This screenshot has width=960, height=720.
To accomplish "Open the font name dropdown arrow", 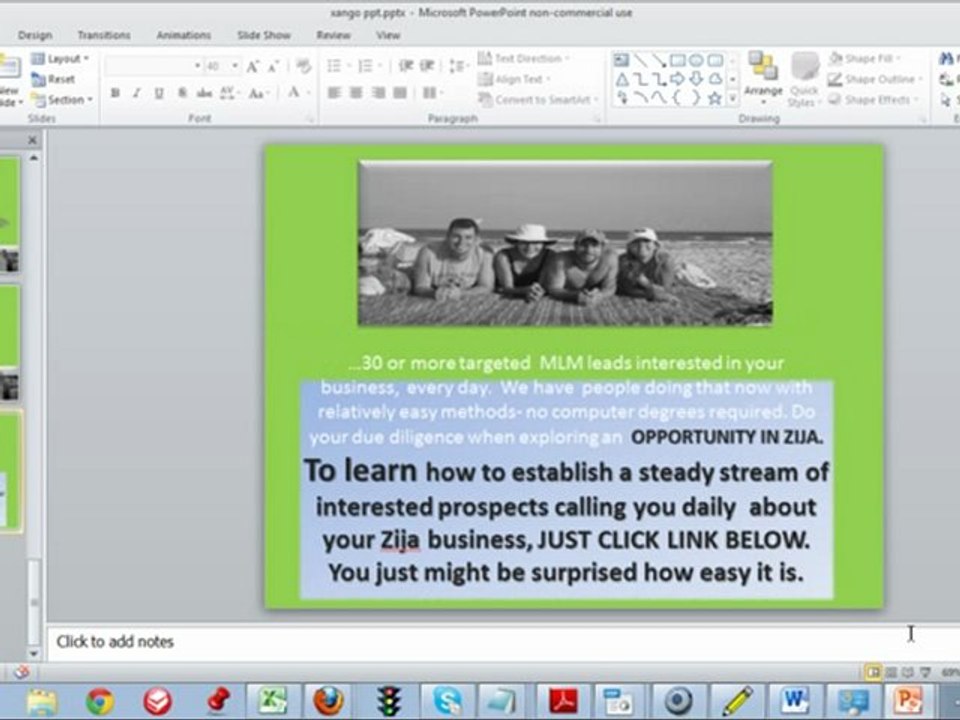I will pyautogui.click(x=197, y=66).
